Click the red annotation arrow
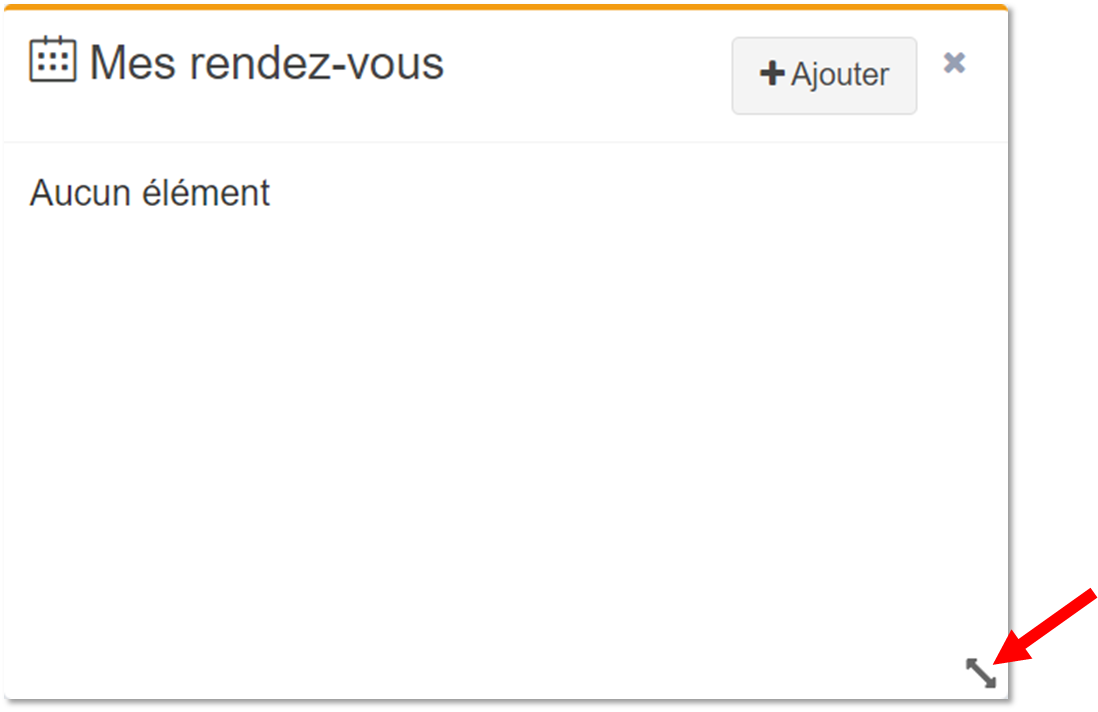This screenshot has width=1098, height=712. 1045,627
